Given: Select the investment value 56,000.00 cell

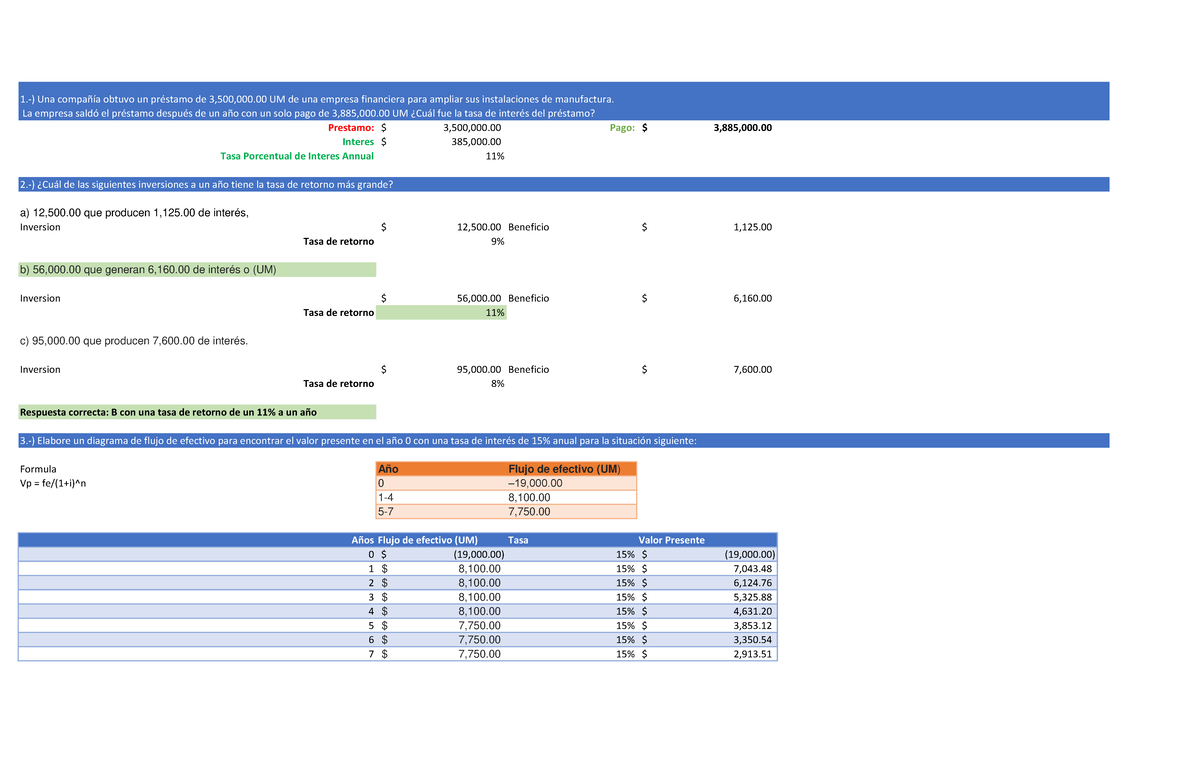Looking at the screenshot, I should pos(479,298).
